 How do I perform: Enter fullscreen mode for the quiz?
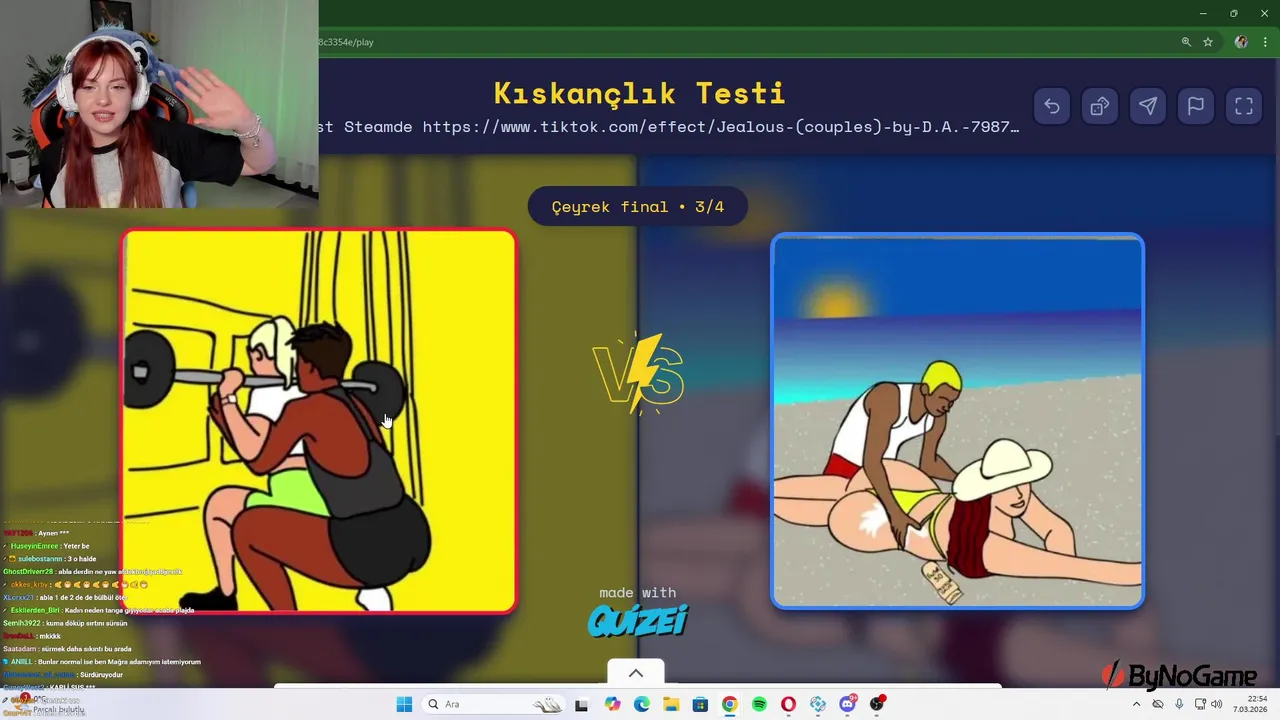click(x=1244, y=106)
